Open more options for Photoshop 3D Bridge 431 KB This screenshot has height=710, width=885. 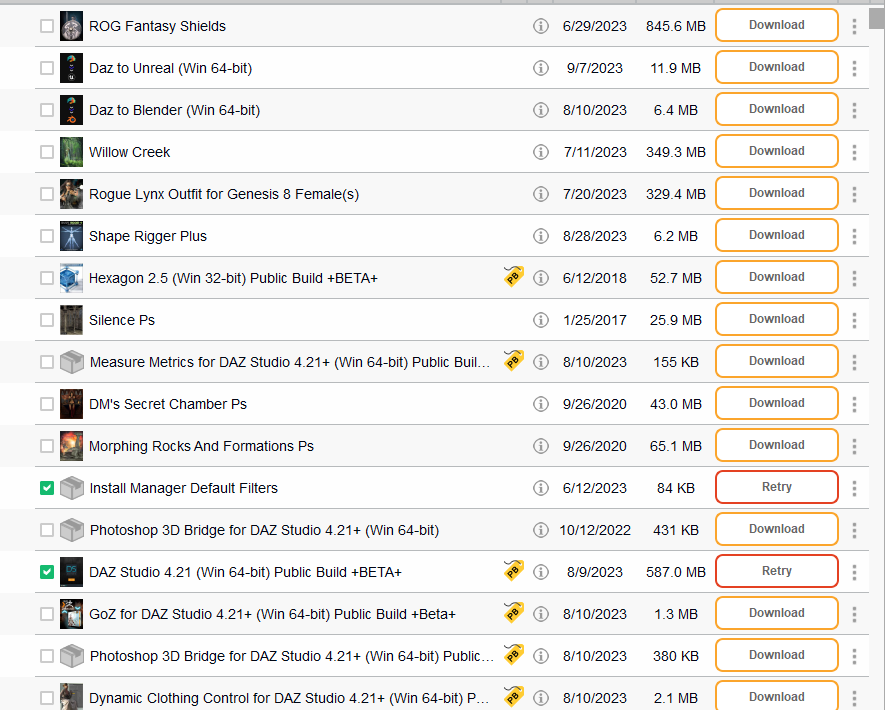tap(854, 530)
